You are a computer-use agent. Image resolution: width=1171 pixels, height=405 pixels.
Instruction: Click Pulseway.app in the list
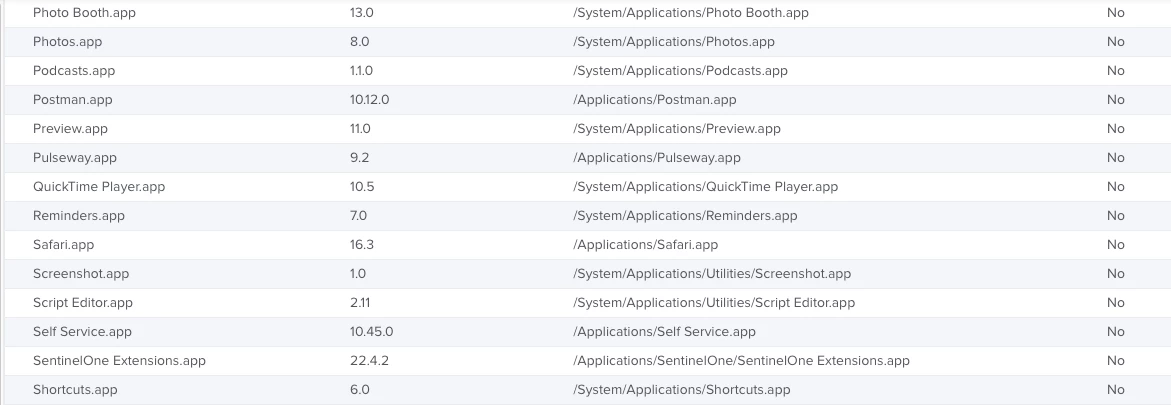(75, 158)
